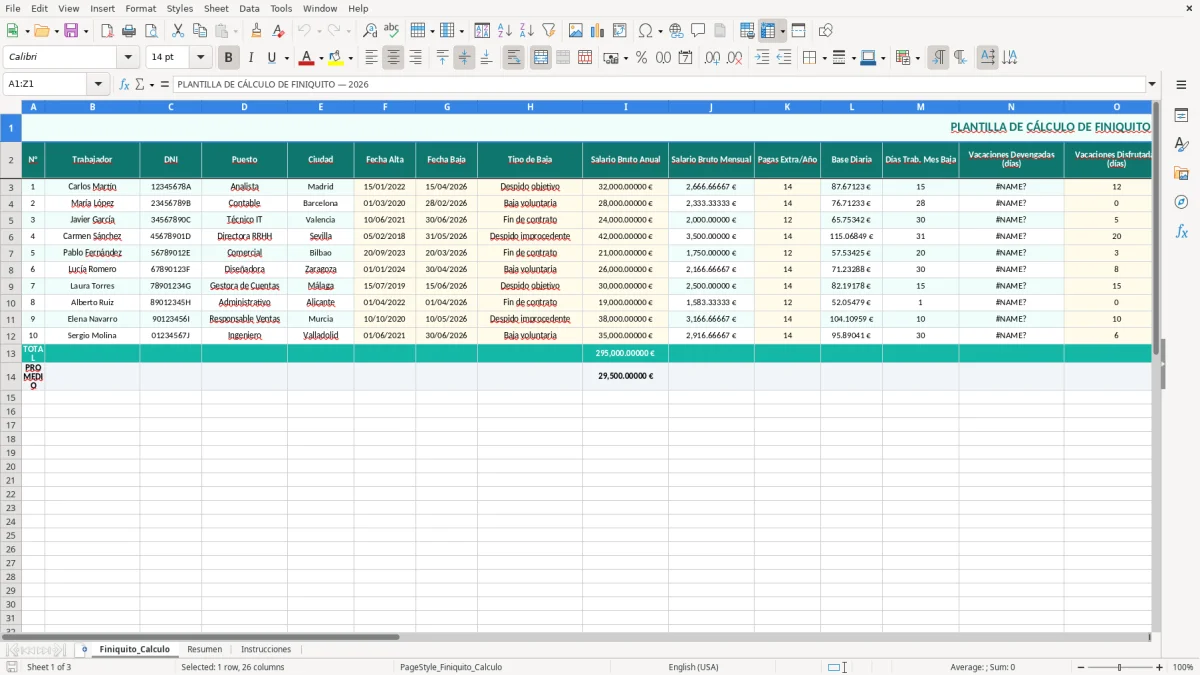This screenshot has width=1200, height=675.
Task: Select row header 13
Action: click(x=11, y=353)
